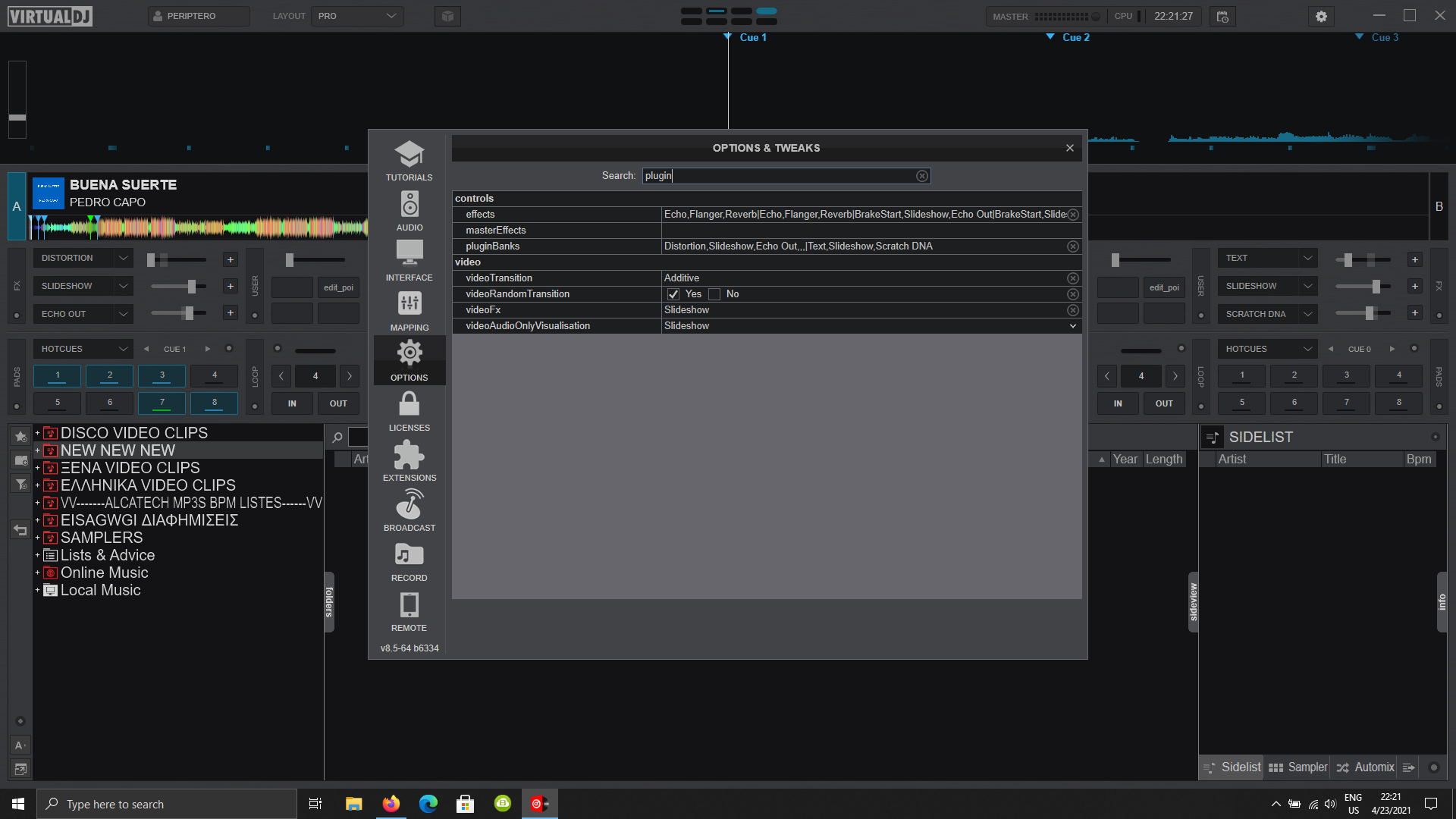Viewport: 1456px width, 819px height.
Task: Reset the effects option value
Action: [1073, 215]
